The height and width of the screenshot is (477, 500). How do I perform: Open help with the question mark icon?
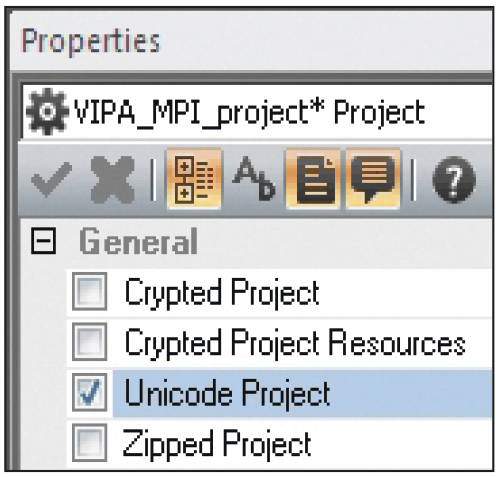pyautogui.click(x=454, y=180)
